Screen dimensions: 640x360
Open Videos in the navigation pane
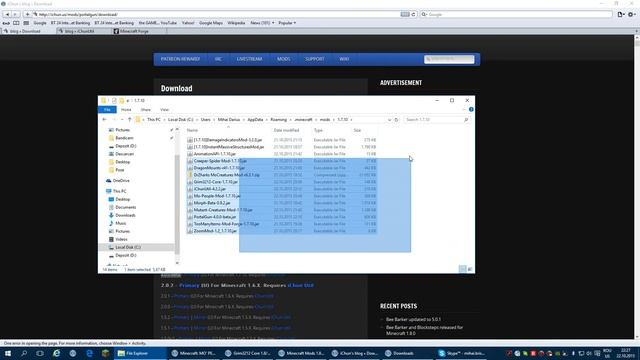[121, 239]
